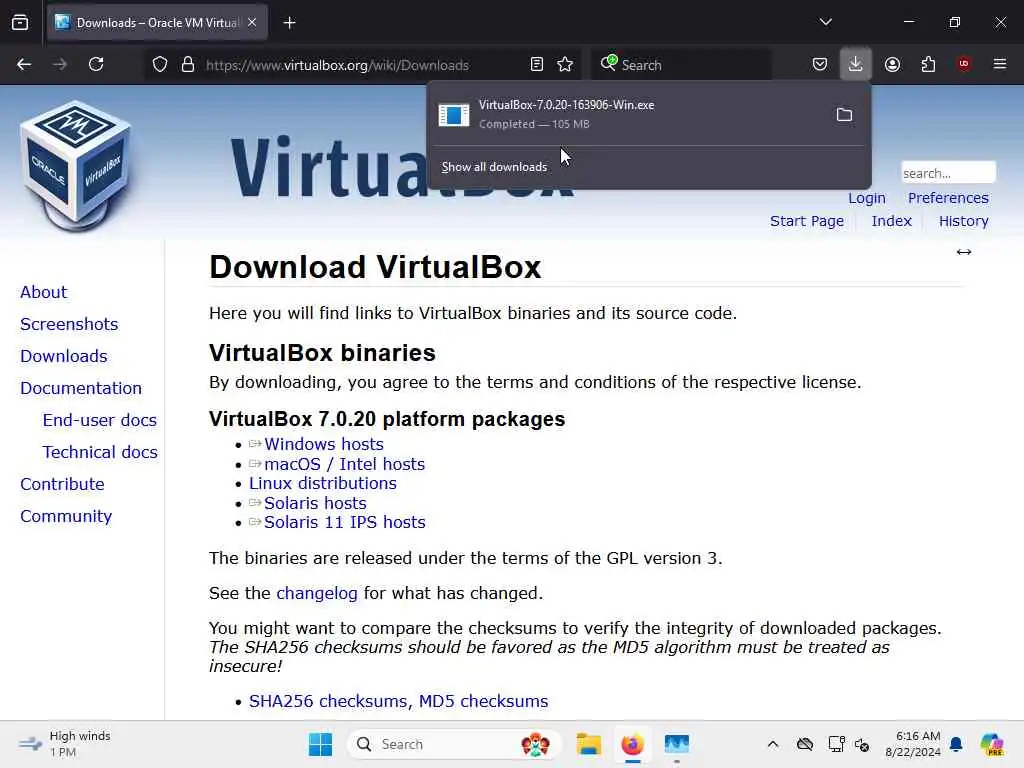This screenshot has width=1024, height=768.
Task: Click the VirtualBox site search field
Action: pyautogui.click(x=948, y=173)
